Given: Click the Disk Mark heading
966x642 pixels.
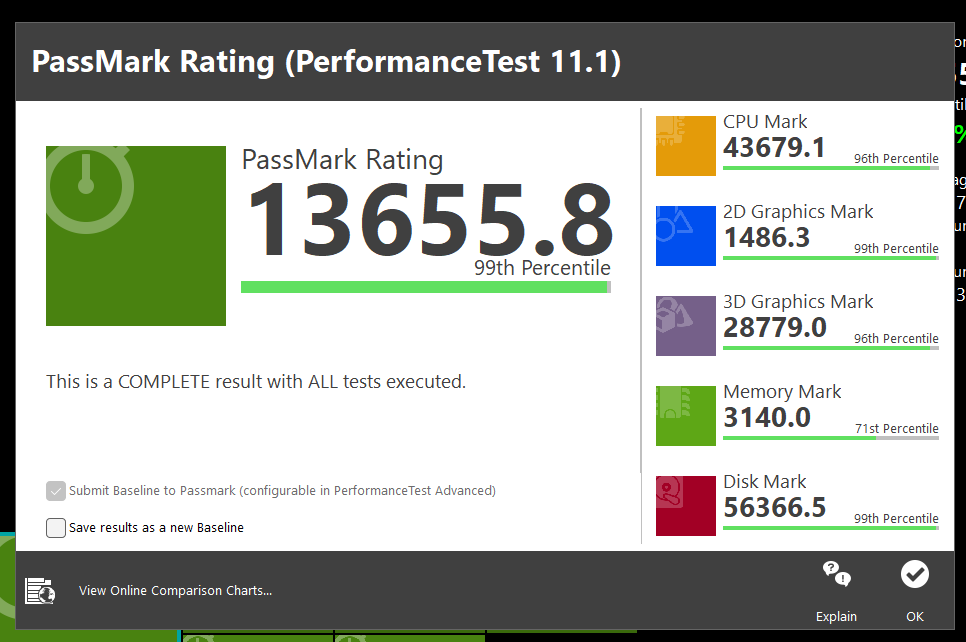Looking at the screenshot, I should (765, 482).
